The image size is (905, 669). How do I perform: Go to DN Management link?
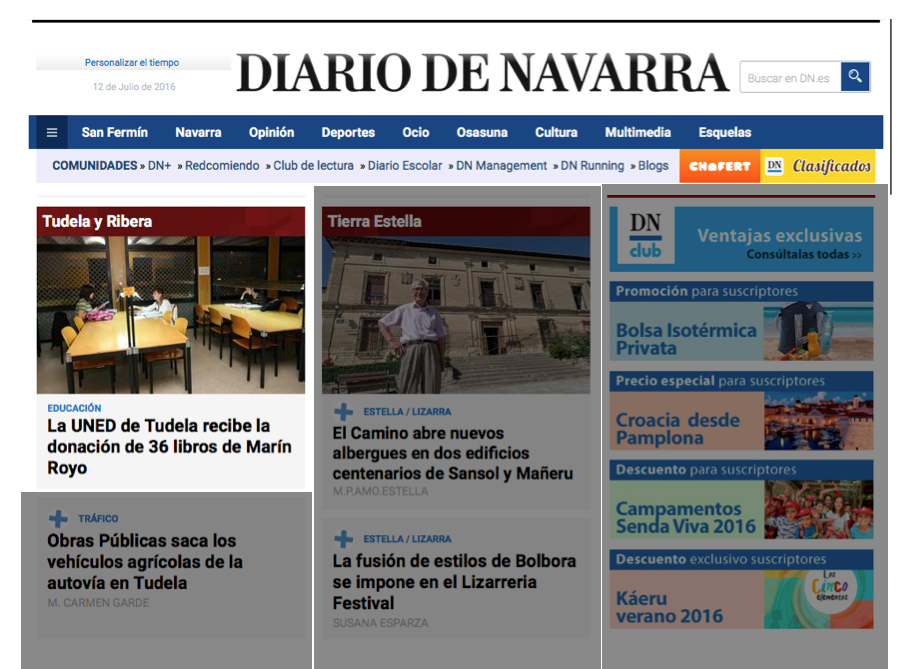coord(501,166)
